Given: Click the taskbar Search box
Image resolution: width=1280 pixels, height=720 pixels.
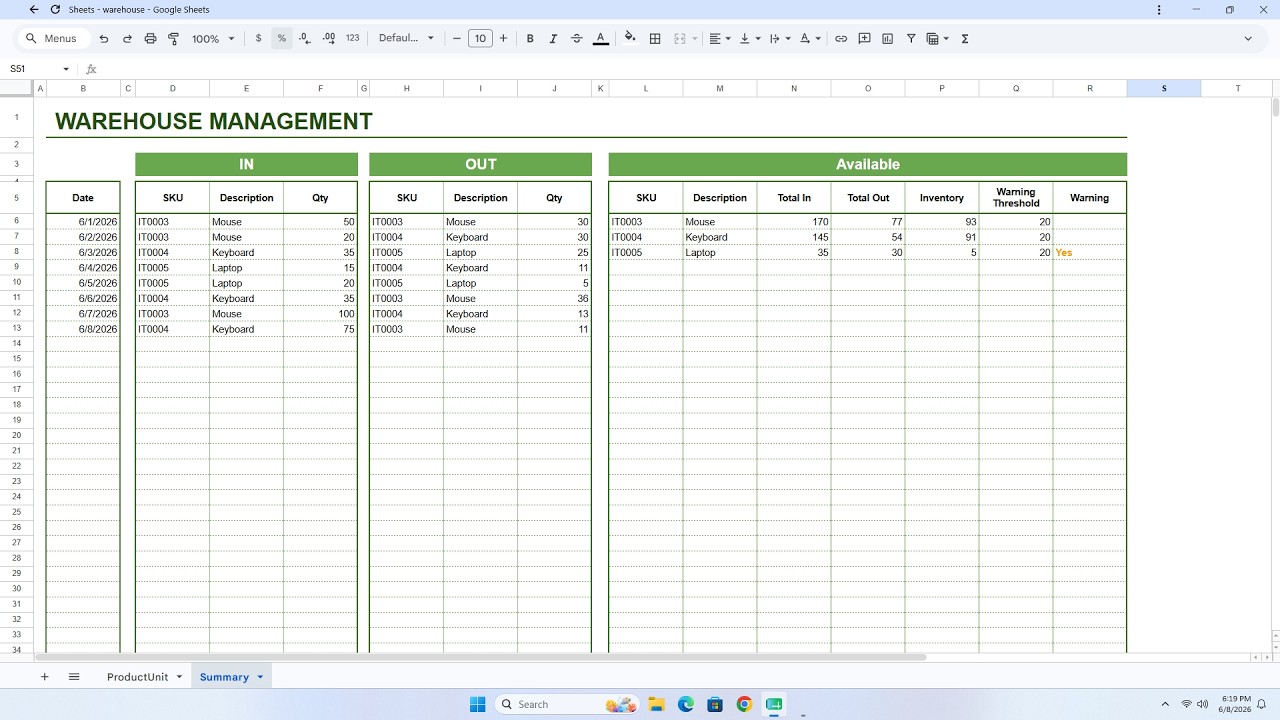Looking at the screenshot, I should click(568, 704).
